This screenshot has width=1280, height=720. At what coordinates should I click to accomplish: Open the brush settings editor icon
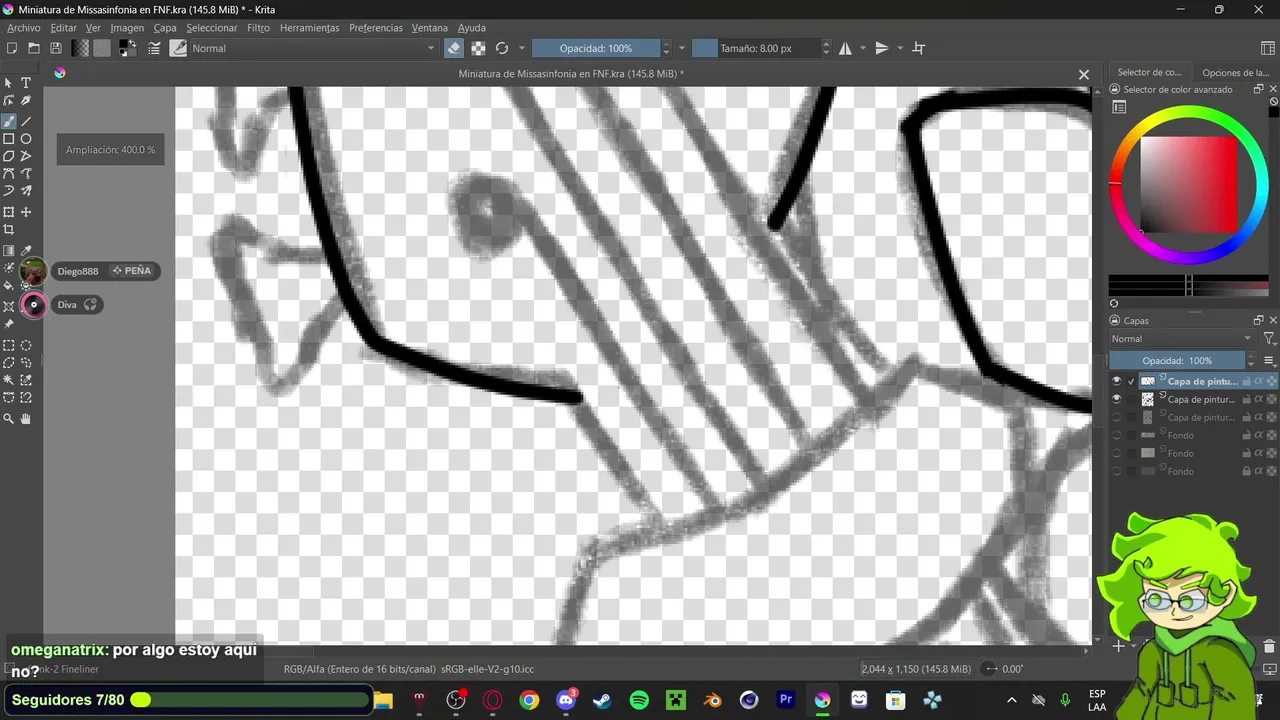[155, 48]
